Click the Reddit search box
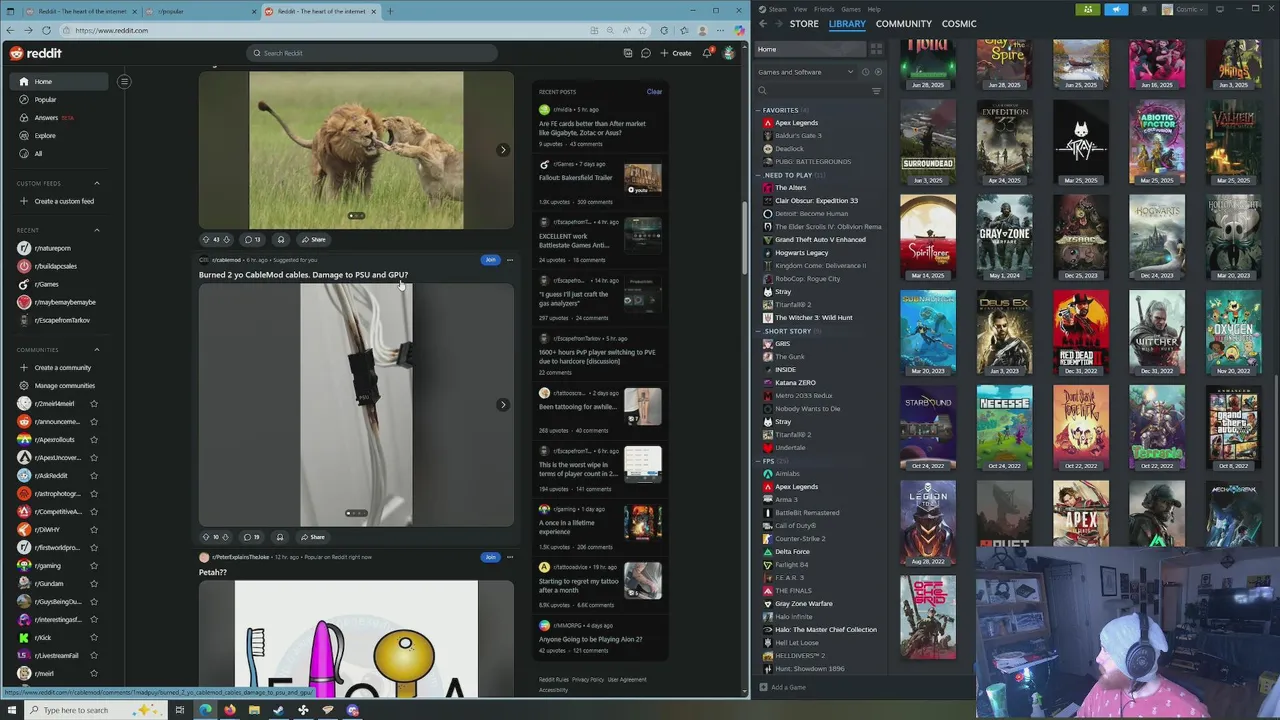 372,53
